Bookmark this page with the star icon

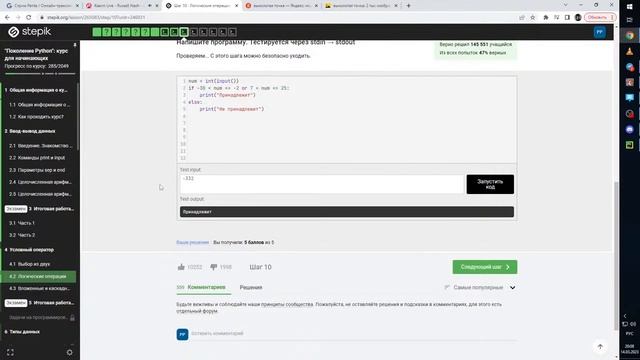pyautogui.click(x=533, y=17)
